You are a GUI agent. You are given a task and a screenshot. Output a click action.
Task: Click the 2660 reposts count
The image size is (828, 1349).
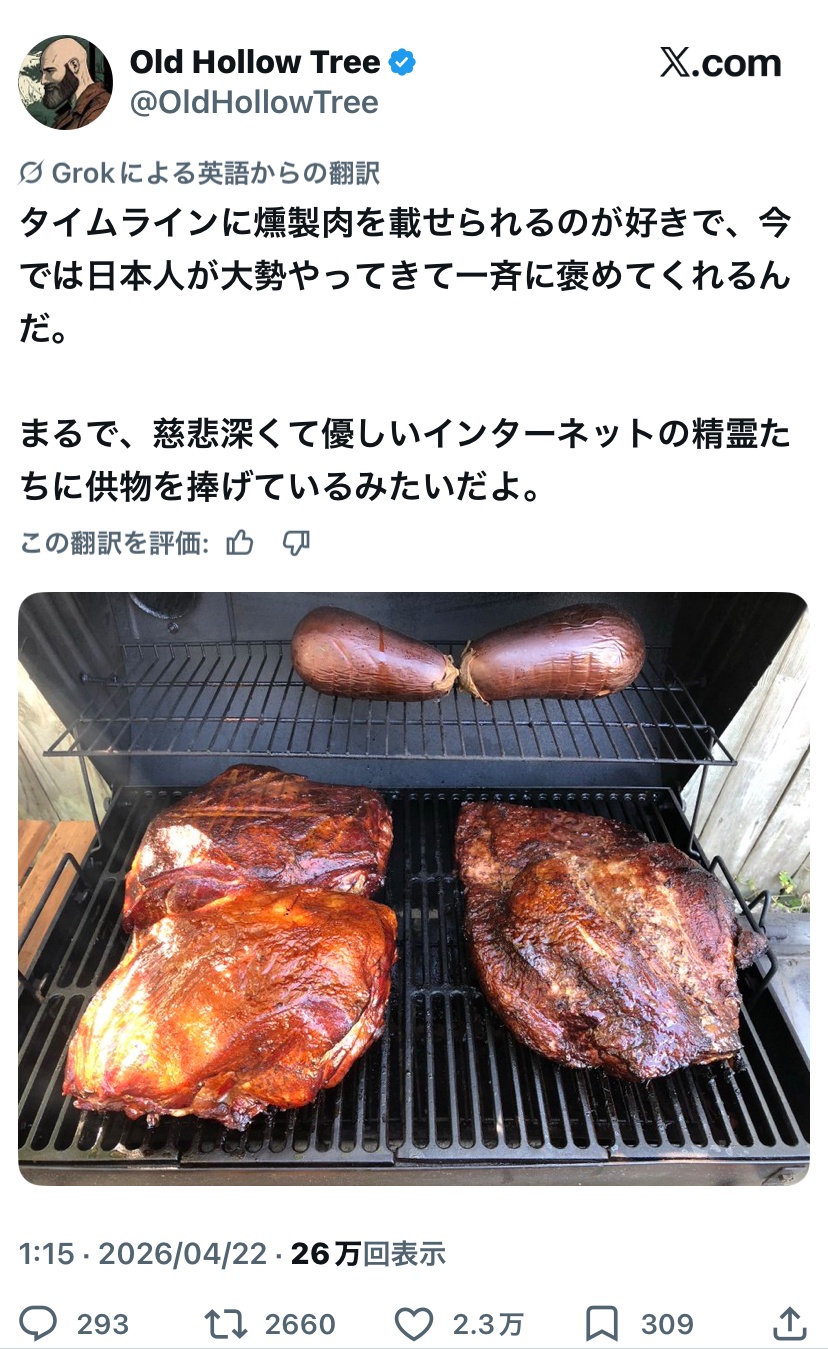click(x=300, y=1325)
